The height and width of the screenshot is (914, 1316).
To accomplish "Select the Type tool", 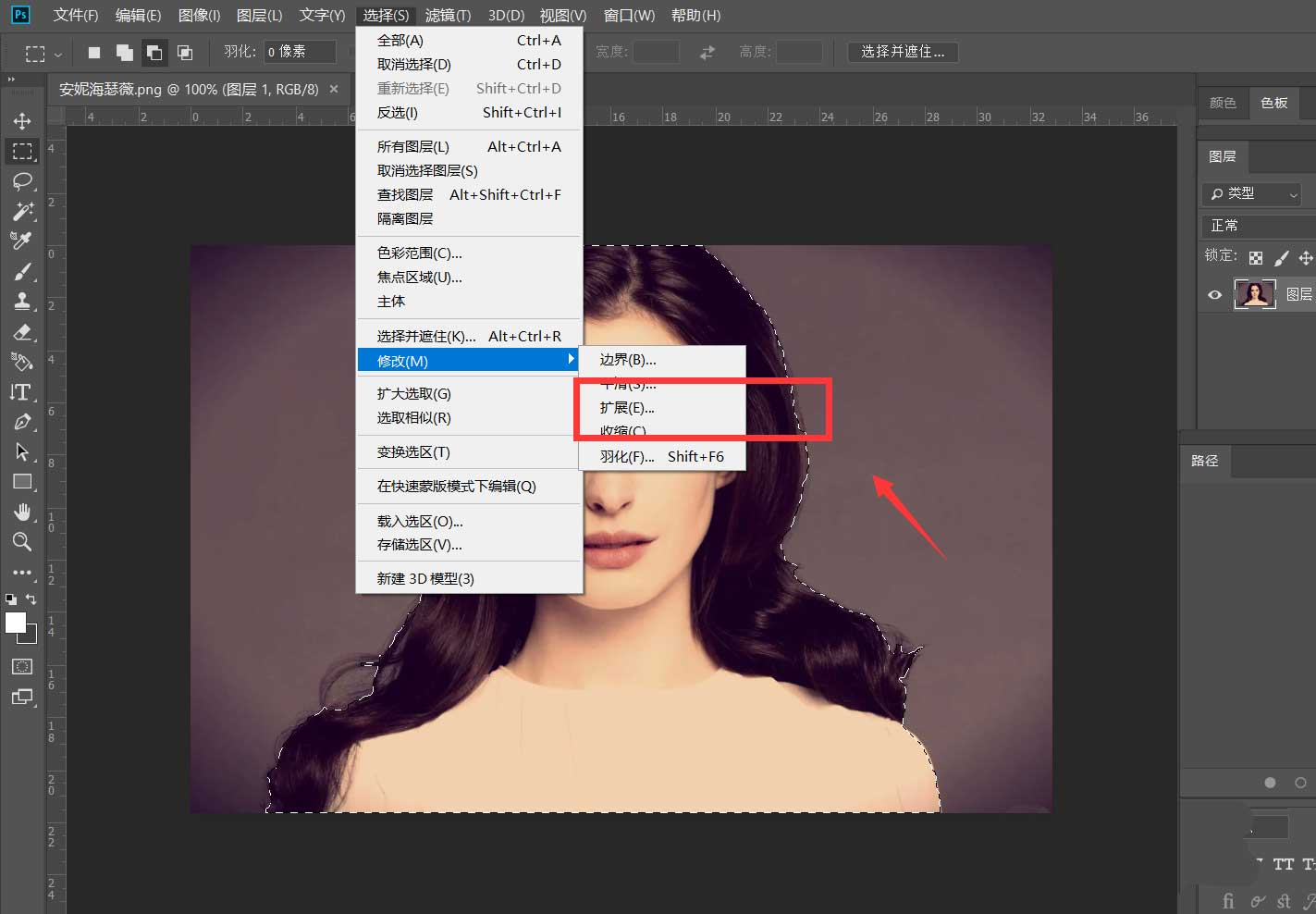I will click(x=20, y=392).
